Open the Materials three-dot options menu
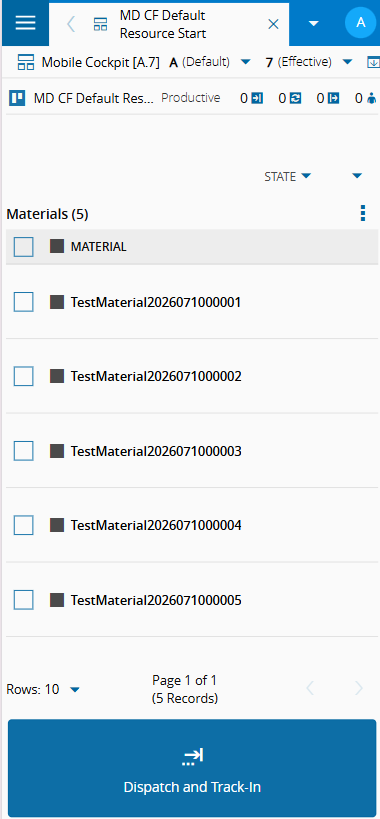Image resolution: width=380 pixels, height=819 pixels. [x=363, y=213]
